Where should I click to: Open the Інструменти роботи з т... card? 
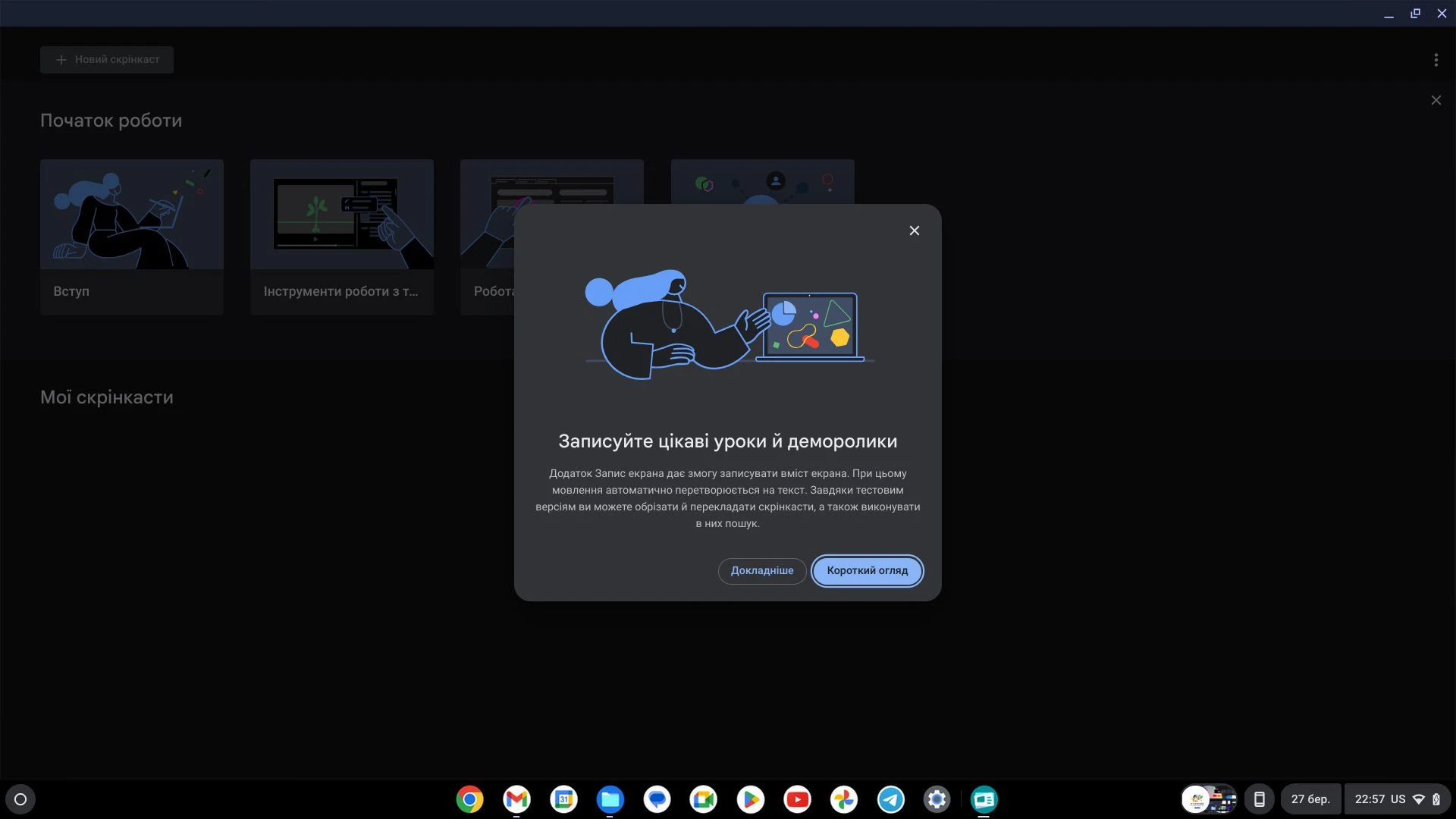(342, 237)
